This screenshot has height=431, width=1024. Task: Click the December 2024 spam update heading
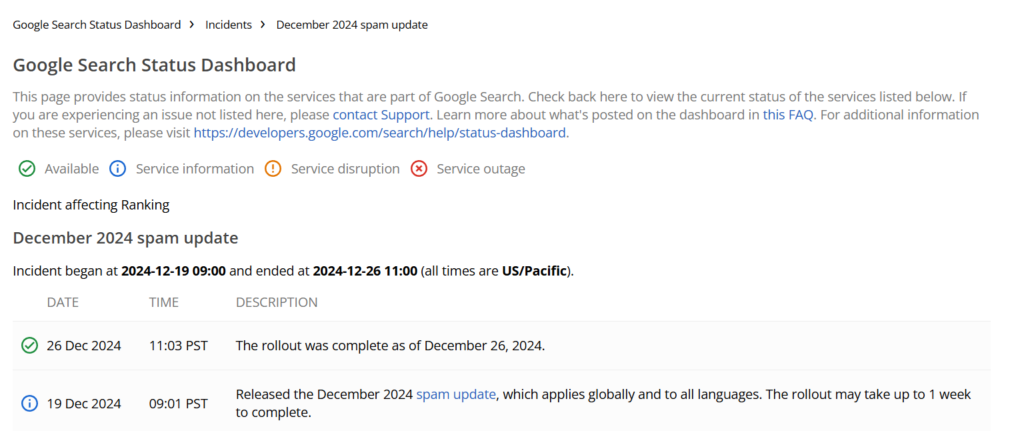125,238
